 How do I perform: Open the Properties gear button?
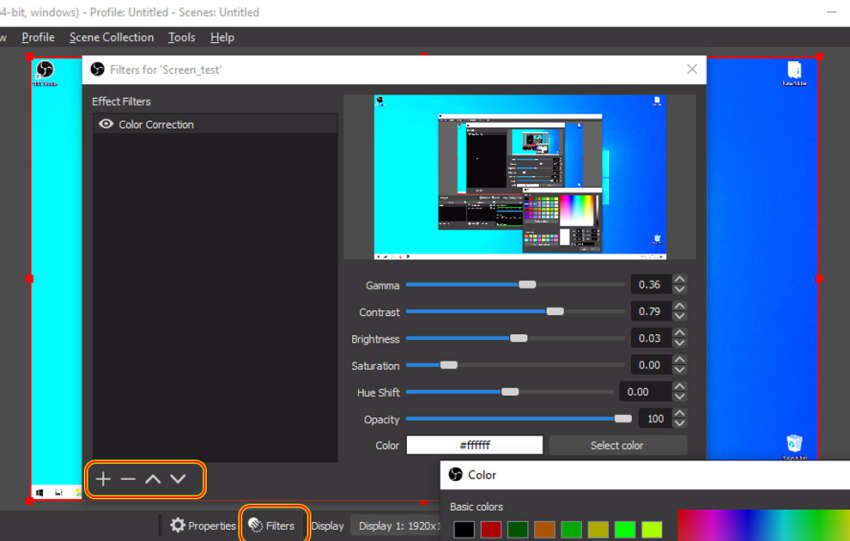pos(203,525)
